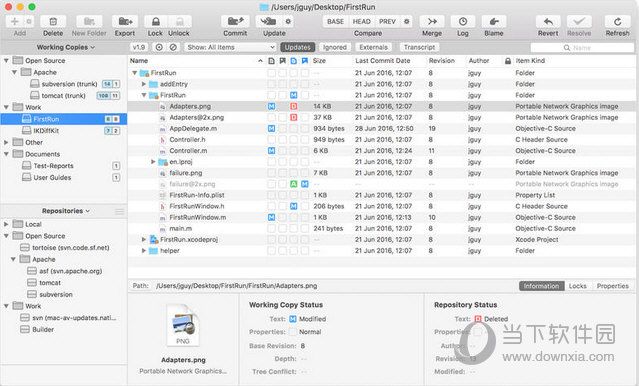Click the Unlock toolbar icon
This screenshot has height=386, width=639.
179,22
